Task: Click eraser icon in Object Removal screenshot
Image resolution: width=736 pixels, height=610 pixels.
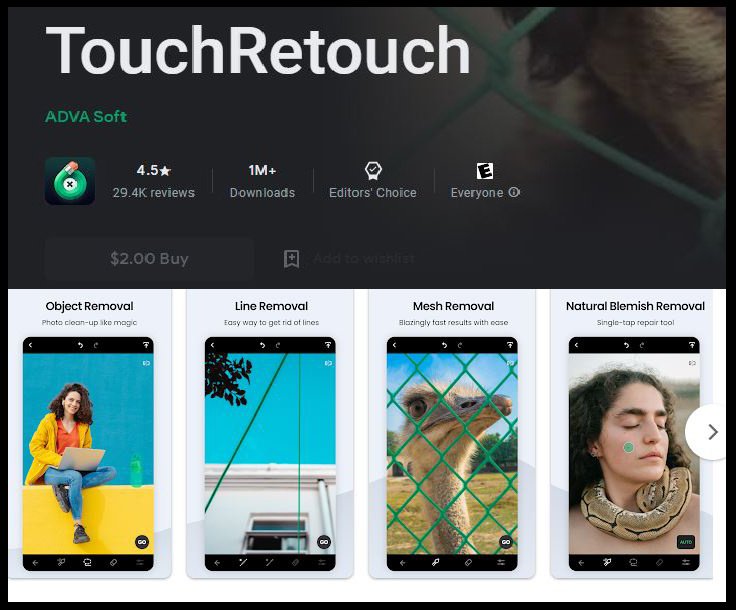Action: click(114, 562)
